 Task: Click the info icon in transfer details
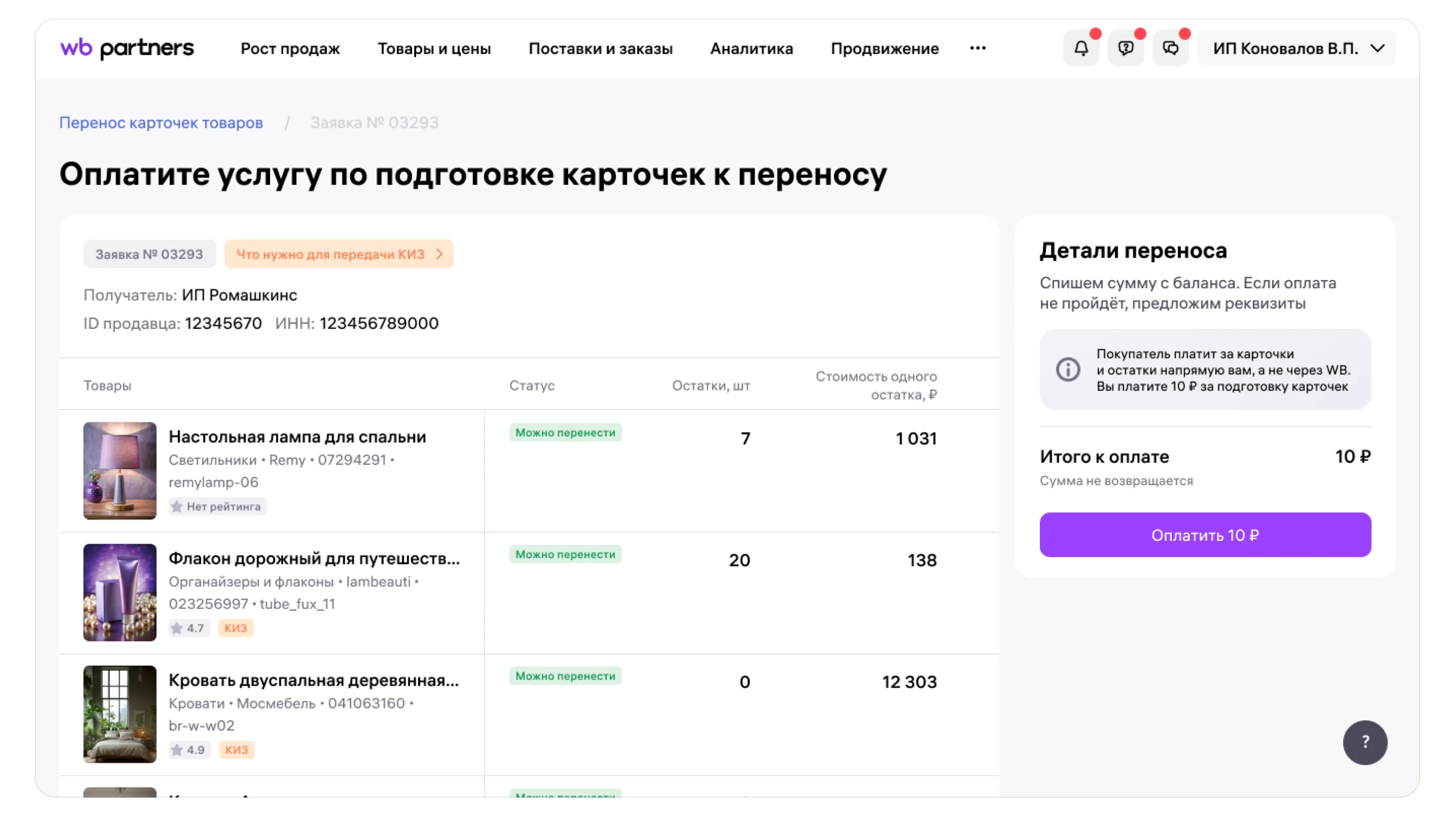pos(1067,370)
